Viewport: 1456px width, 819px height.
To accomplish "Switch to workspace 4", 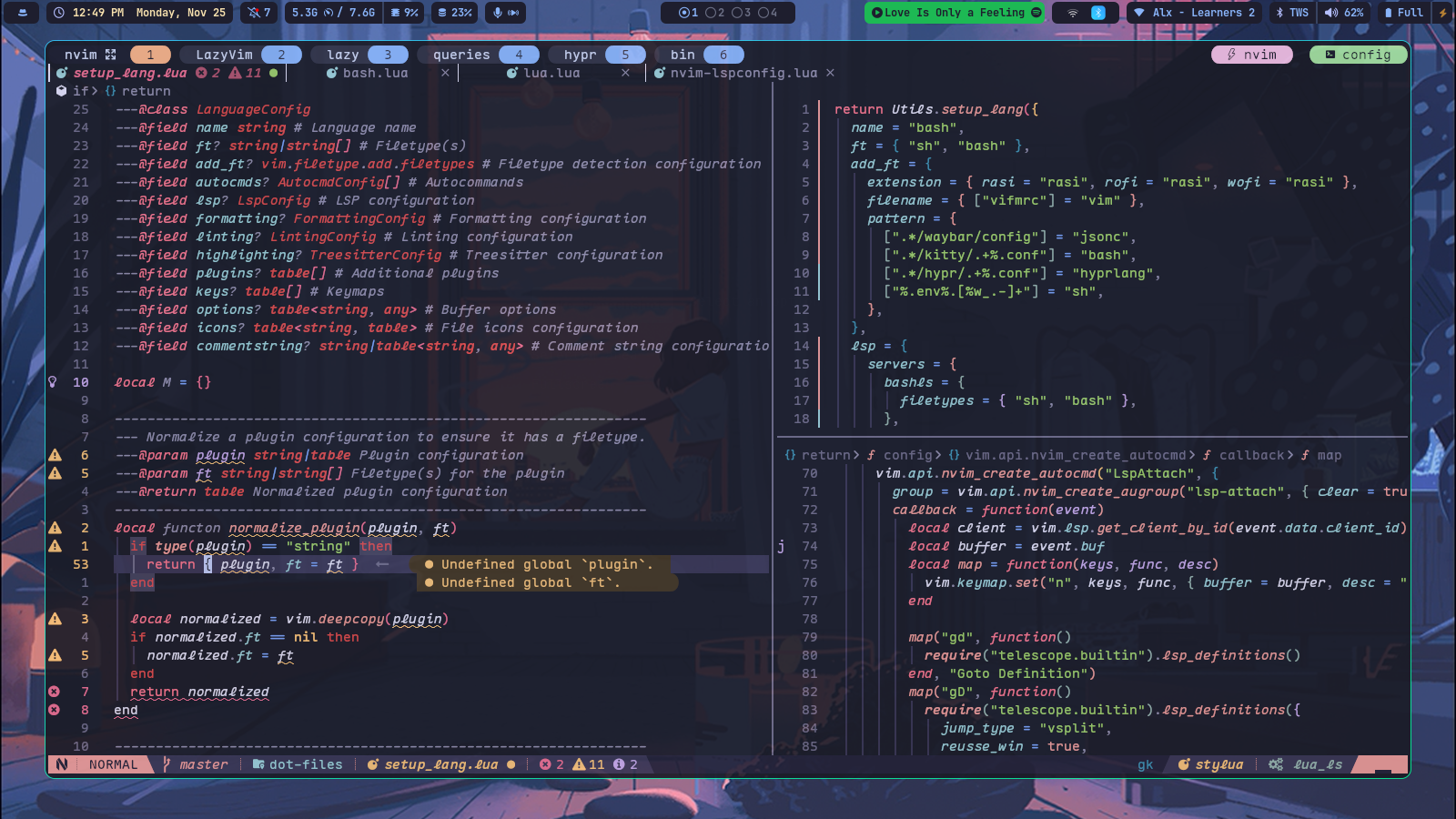I will click(x=768, y=13).
